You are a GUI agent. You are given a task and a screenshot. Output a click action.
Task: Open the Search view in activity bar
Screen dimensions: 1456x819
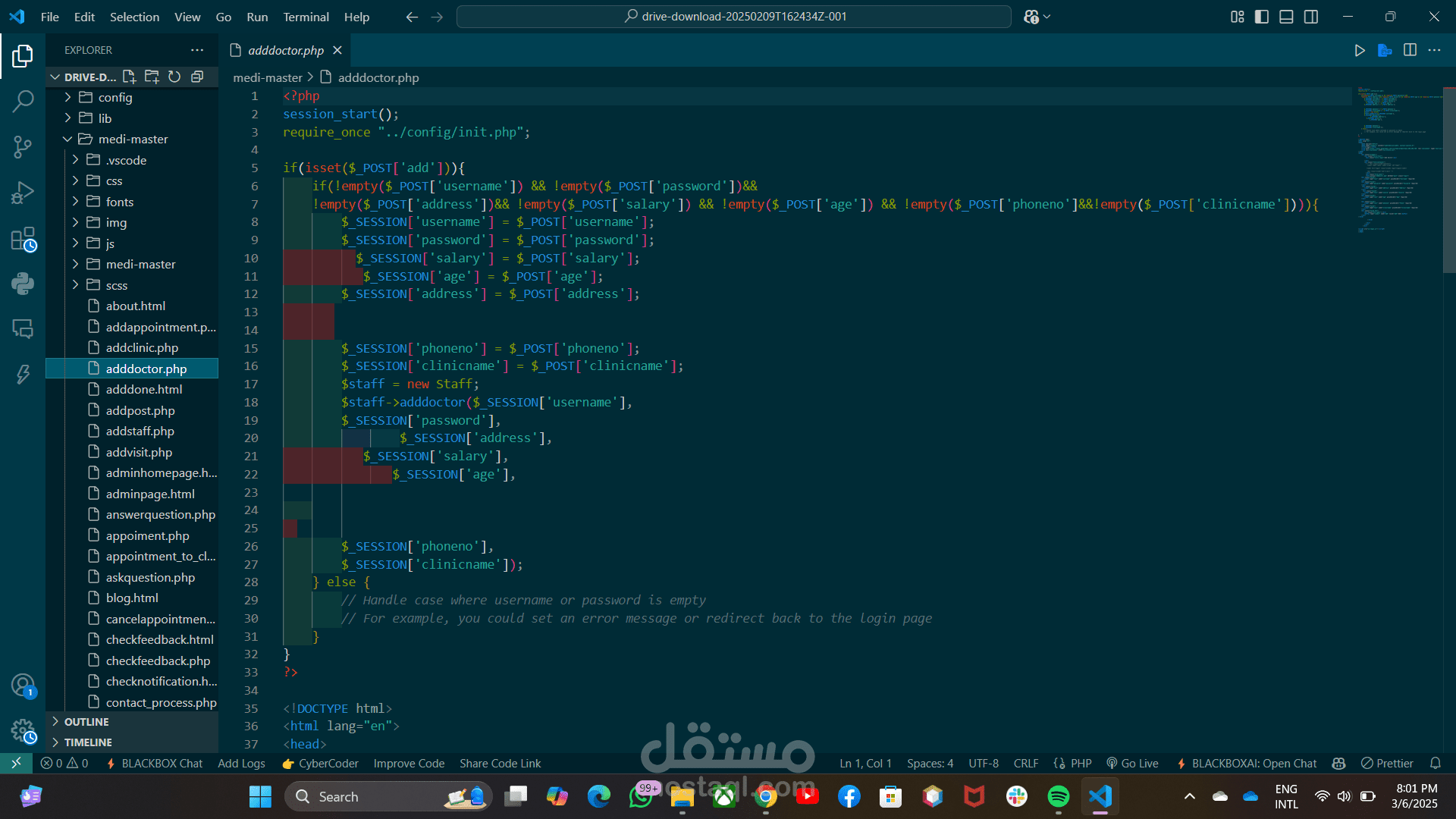(23, 101)
